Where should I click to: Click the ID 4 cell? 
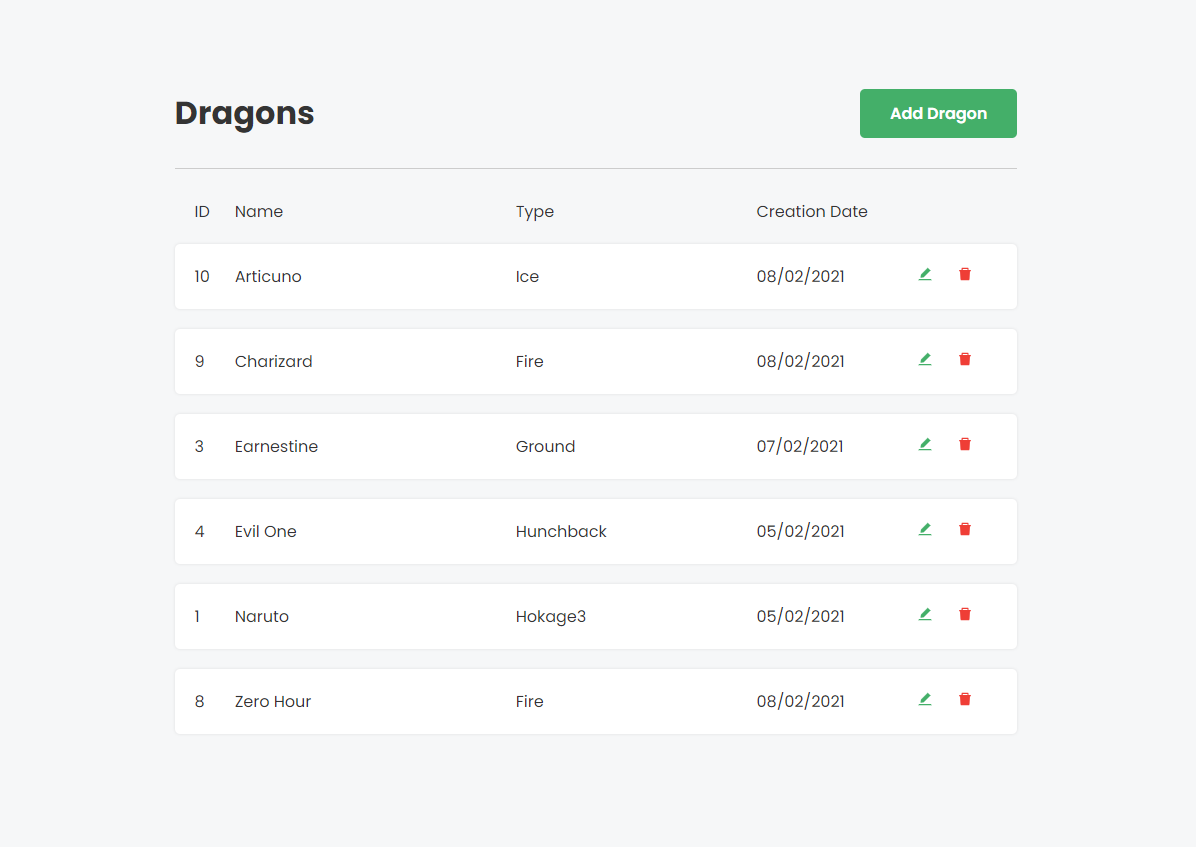[199, 532]
